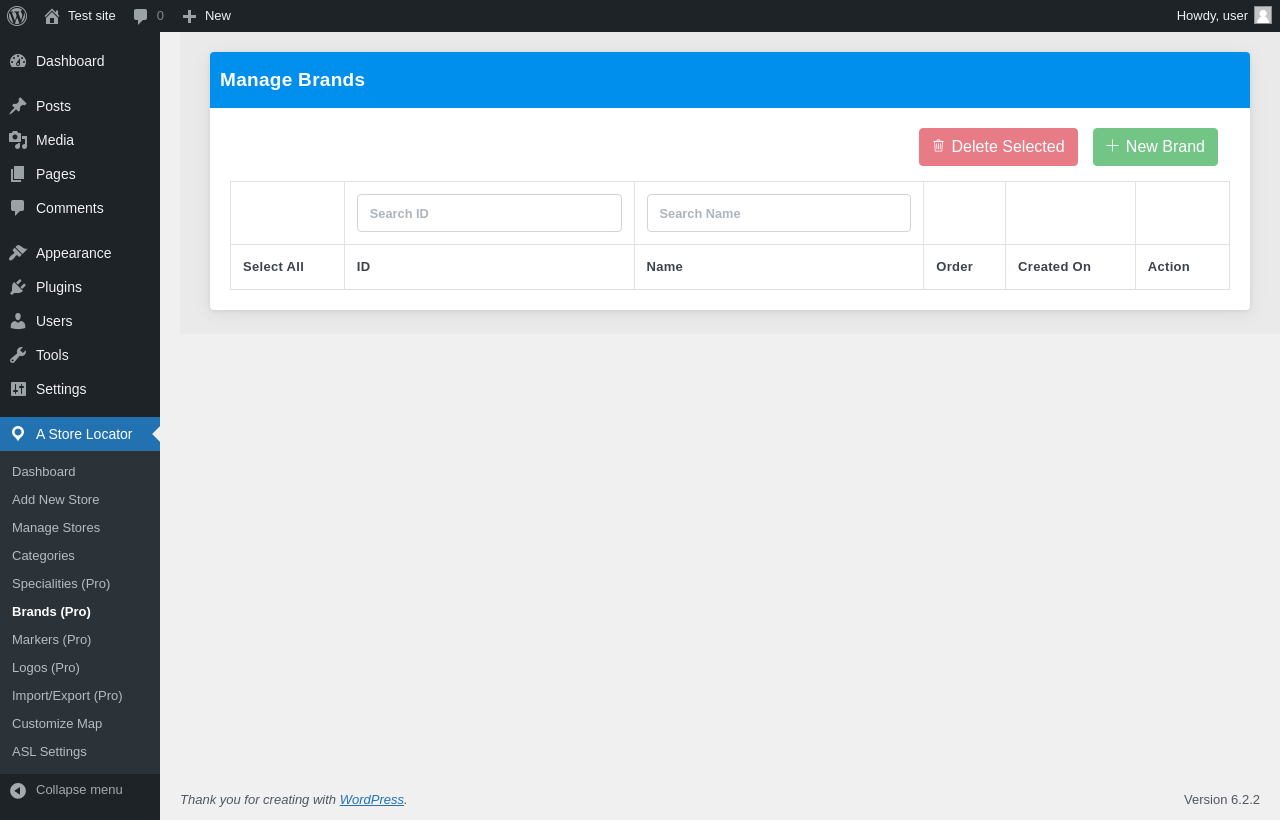The height and width of the screenshot is (820, 1280).
Task: Go to Add New Store submenu
Action: pyautogui.click(x=80, y=500)
